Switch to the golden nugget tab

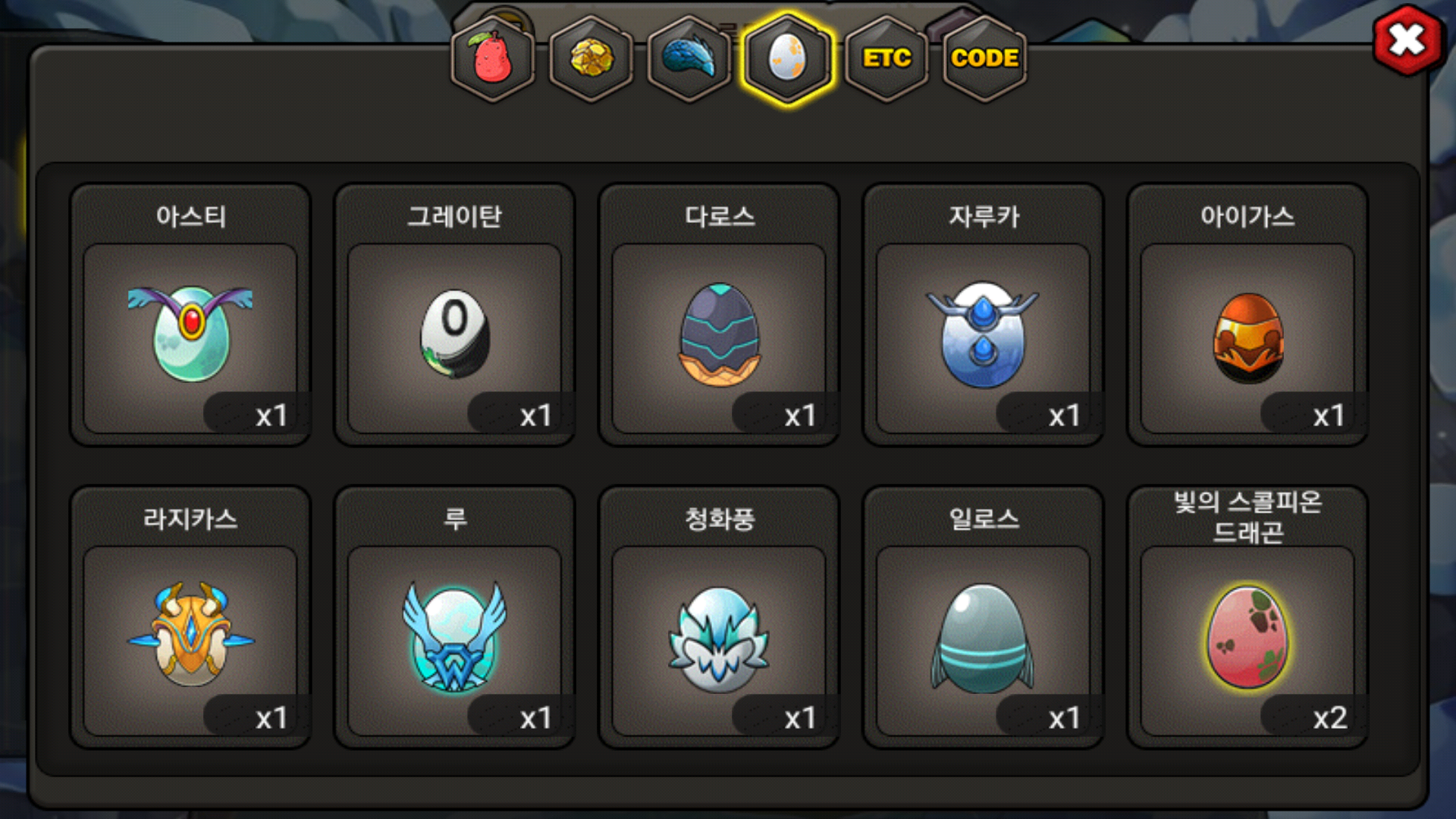591,58
